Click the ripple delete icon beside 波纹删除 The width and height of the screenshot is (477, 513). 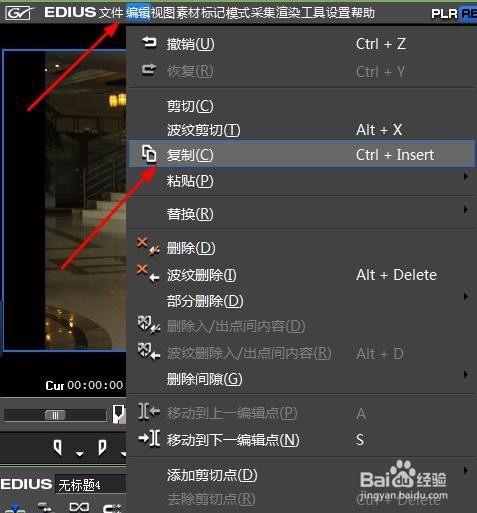(x=148, y=273)
